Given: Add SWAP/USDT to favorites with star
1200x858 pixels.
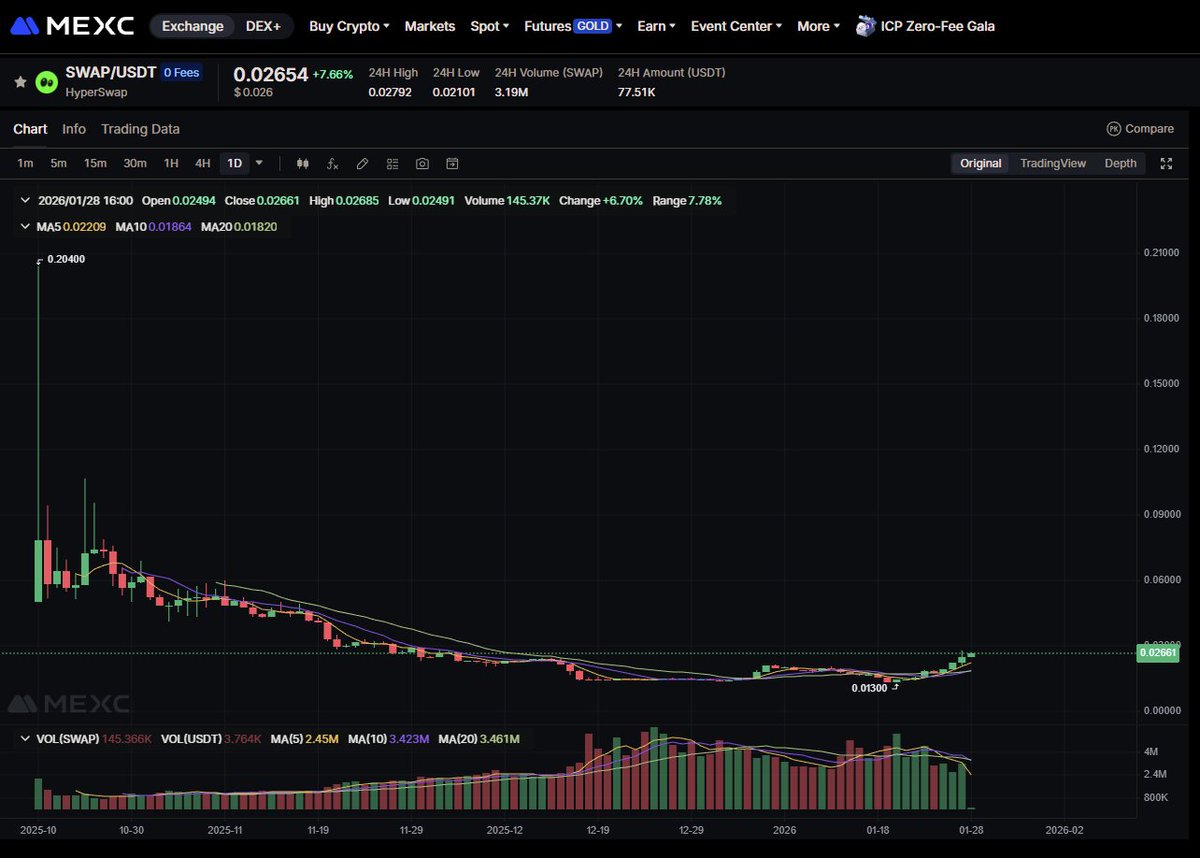Looking at the screenshot, I should coord(20,82).
